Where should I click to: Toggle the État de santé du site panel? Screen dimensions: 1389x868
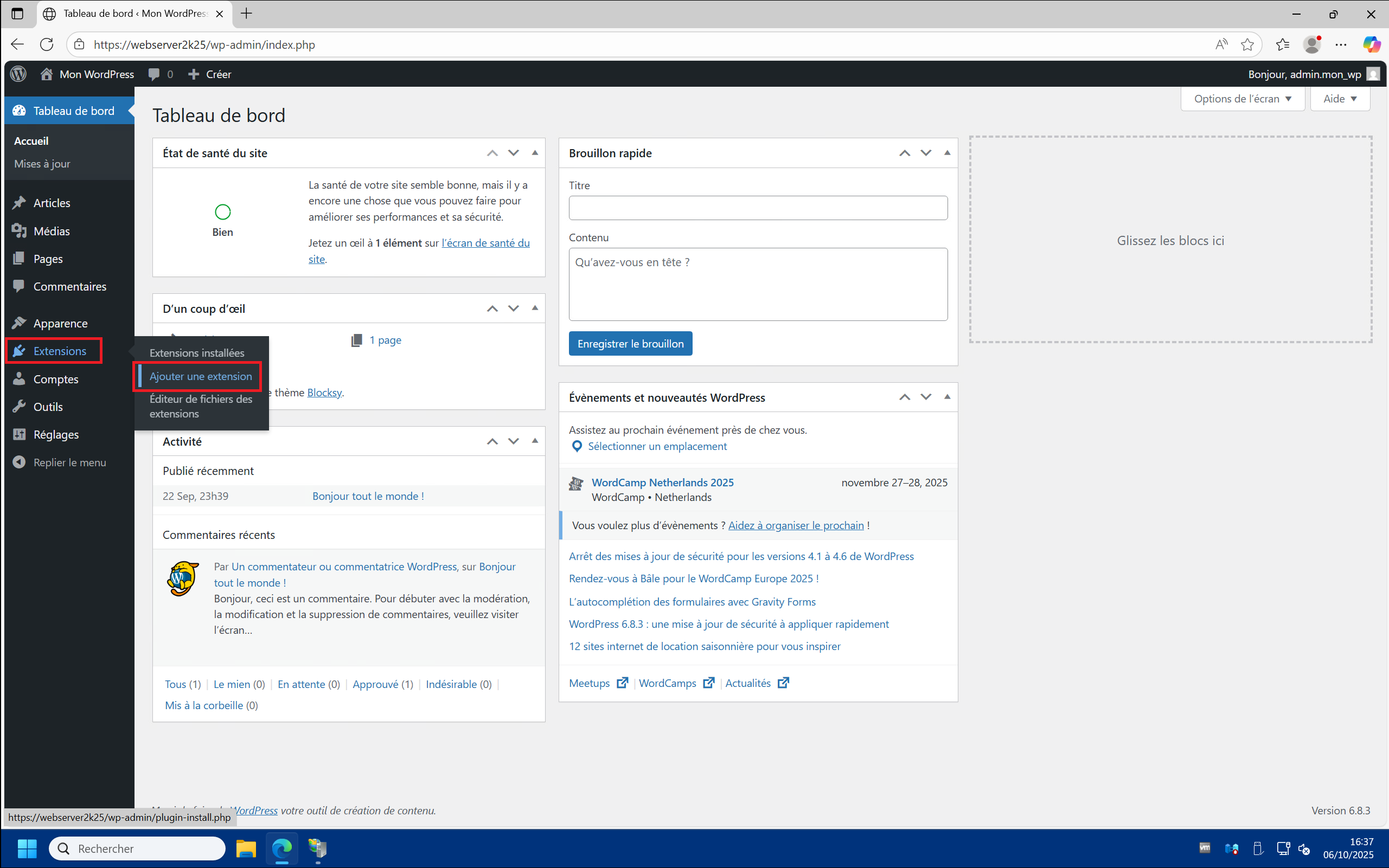pyautogui.click(x=535, y=153)
